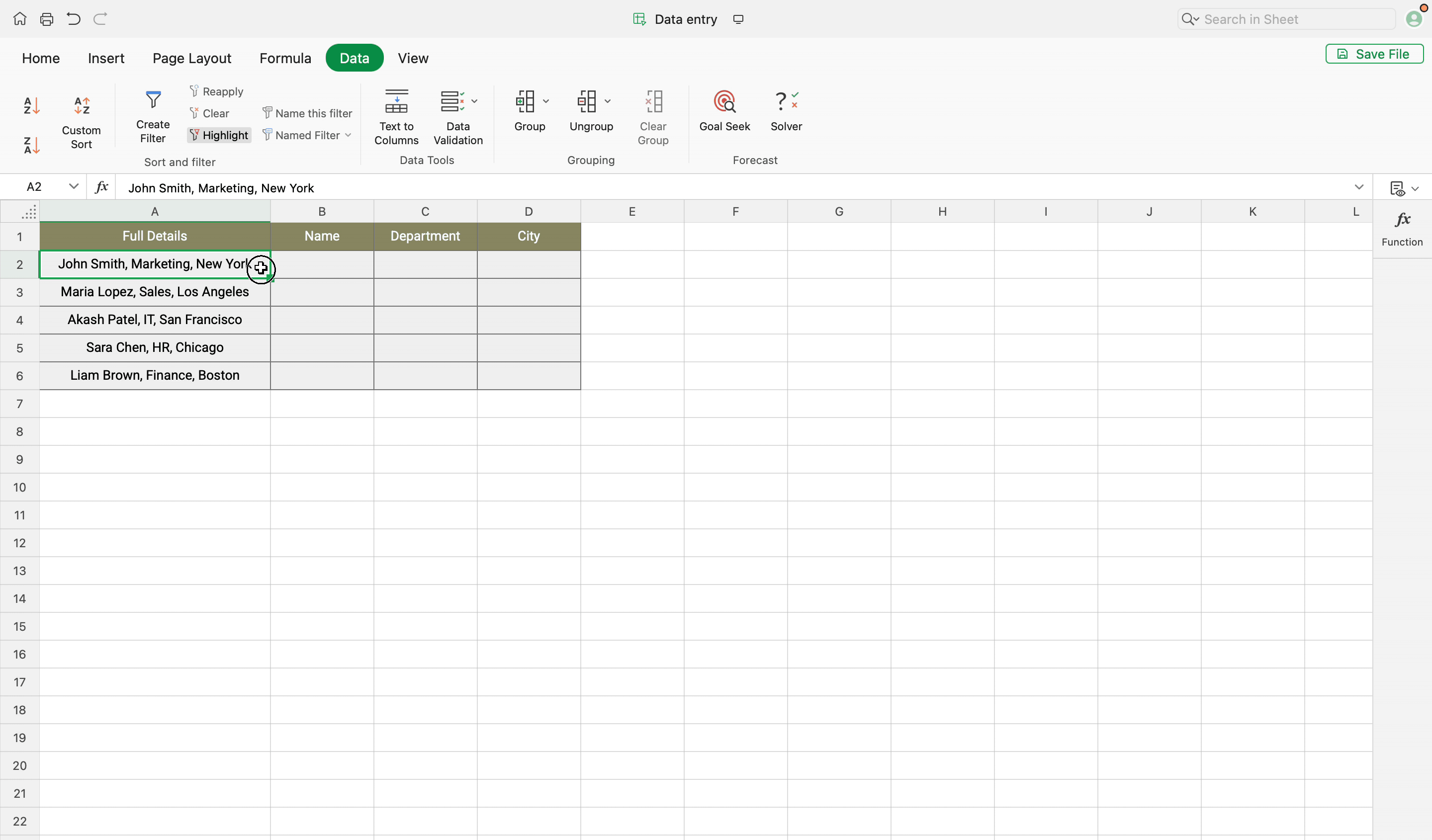
Task: Expand the Data Validation dropdown arrow
Action: tap(474, 102)
